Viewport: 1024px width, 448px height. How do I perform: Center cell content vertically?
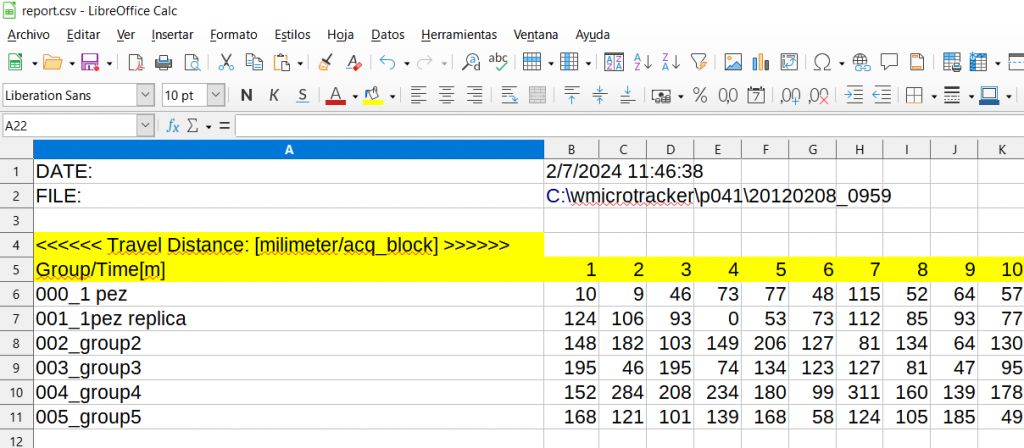(600, 95)
